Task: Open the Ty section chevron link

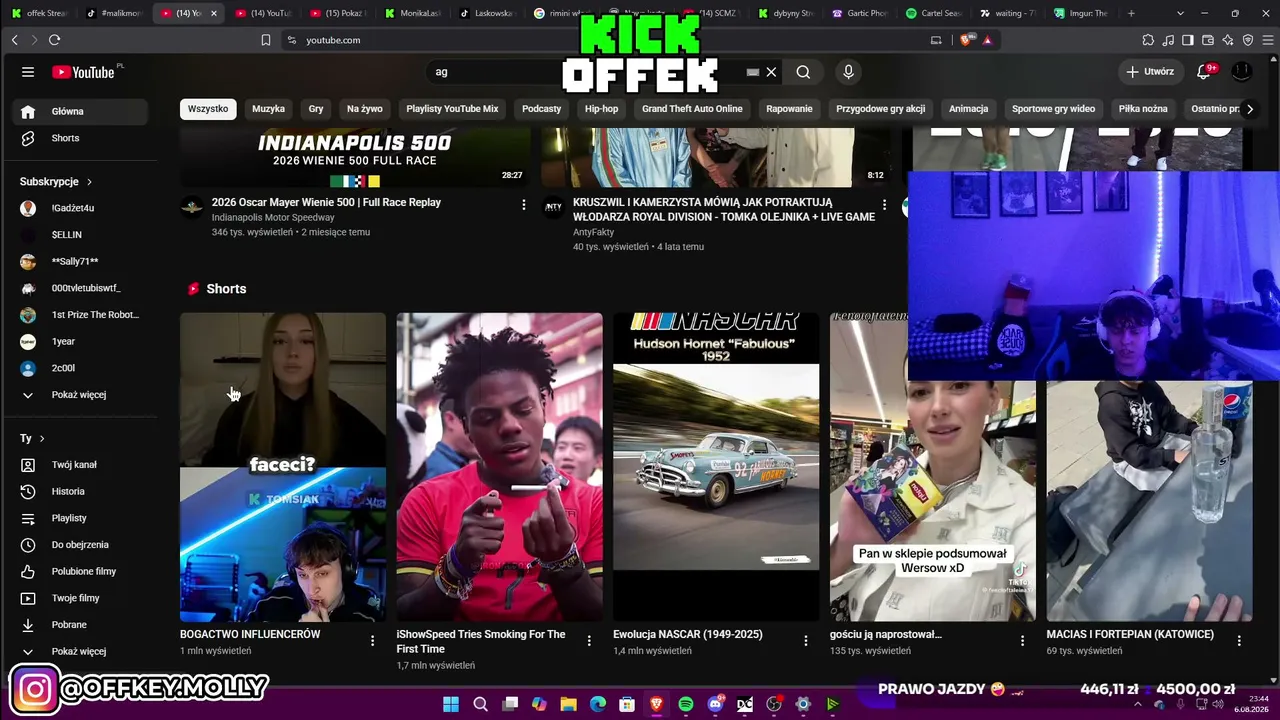Action: [32, 438]
